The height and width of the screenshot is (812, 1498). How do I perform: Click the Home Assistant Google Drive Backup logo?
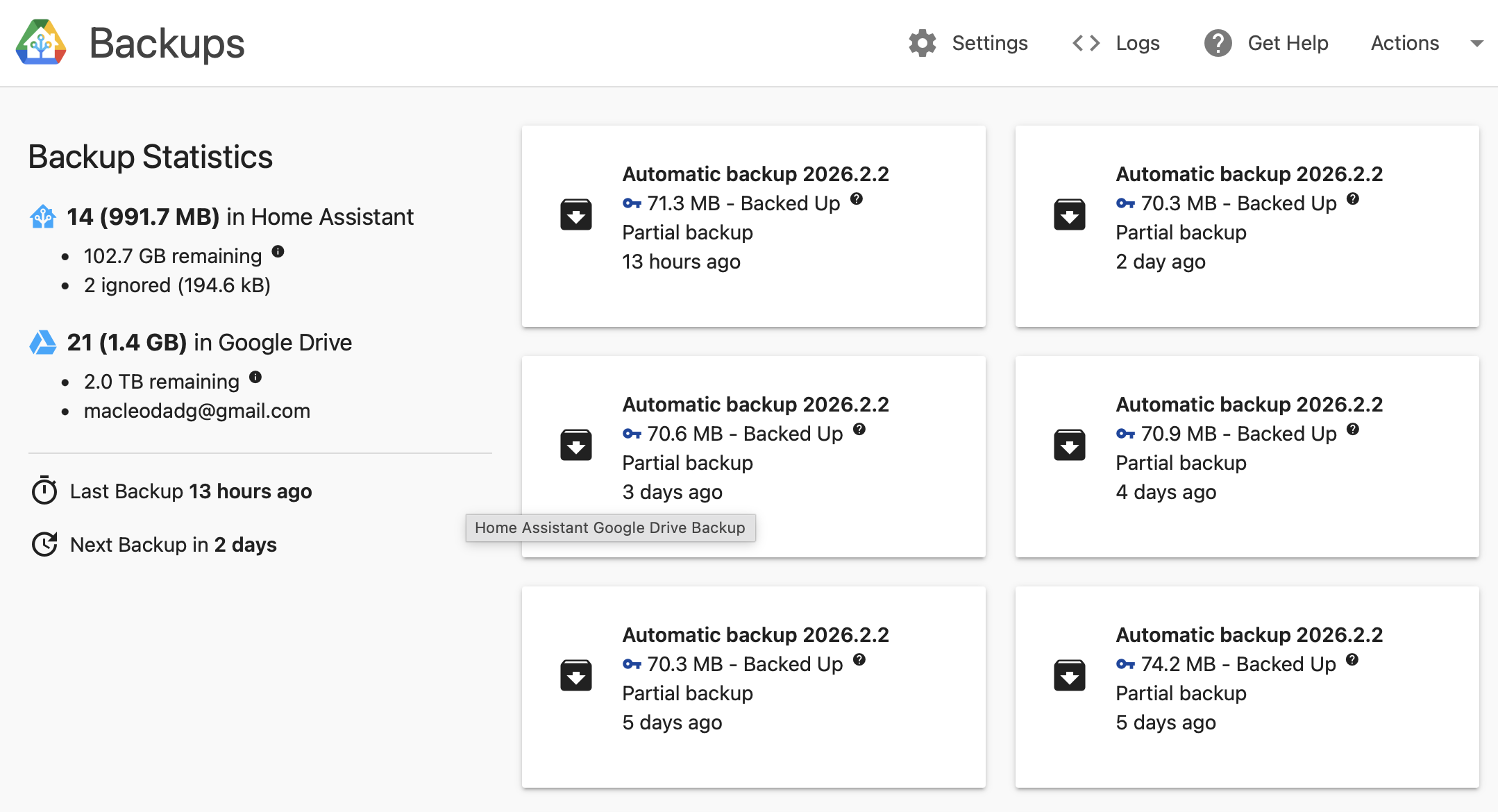41,43
